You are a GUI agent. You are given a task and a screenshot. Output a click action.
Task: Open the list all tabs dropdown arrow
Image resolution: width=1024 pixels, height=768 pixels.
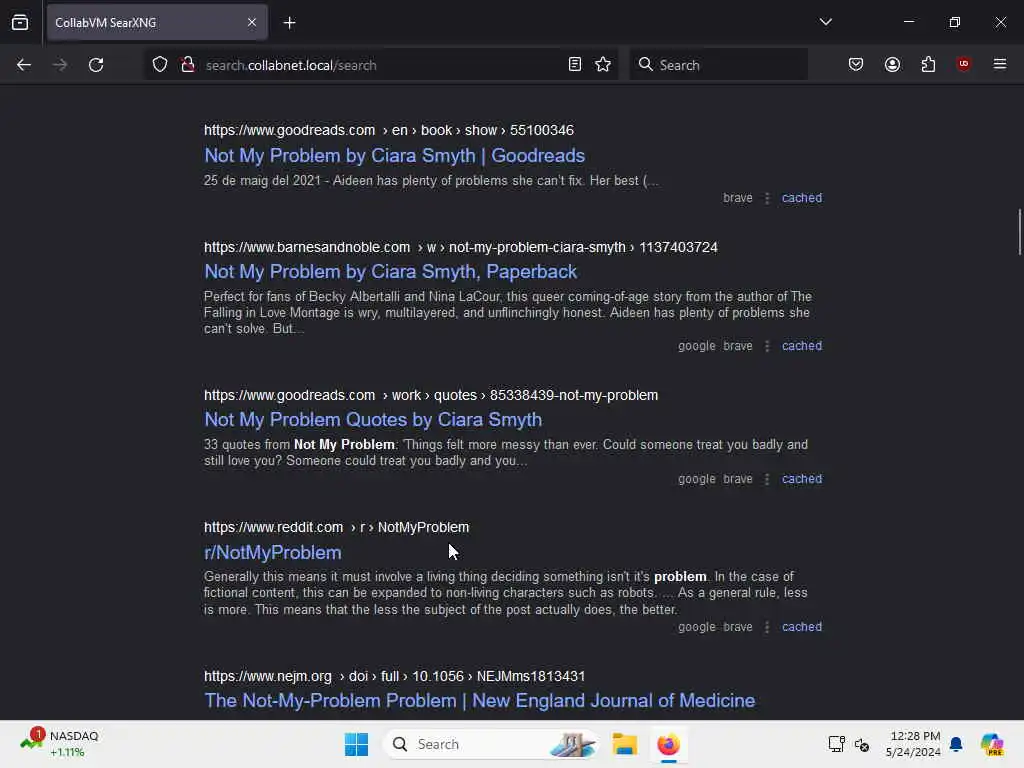[x=825, y=22]
